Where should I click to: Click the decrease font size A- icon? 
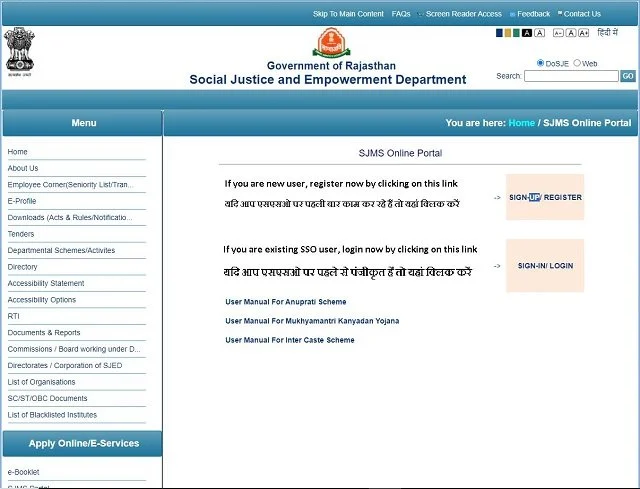point(558,33)
